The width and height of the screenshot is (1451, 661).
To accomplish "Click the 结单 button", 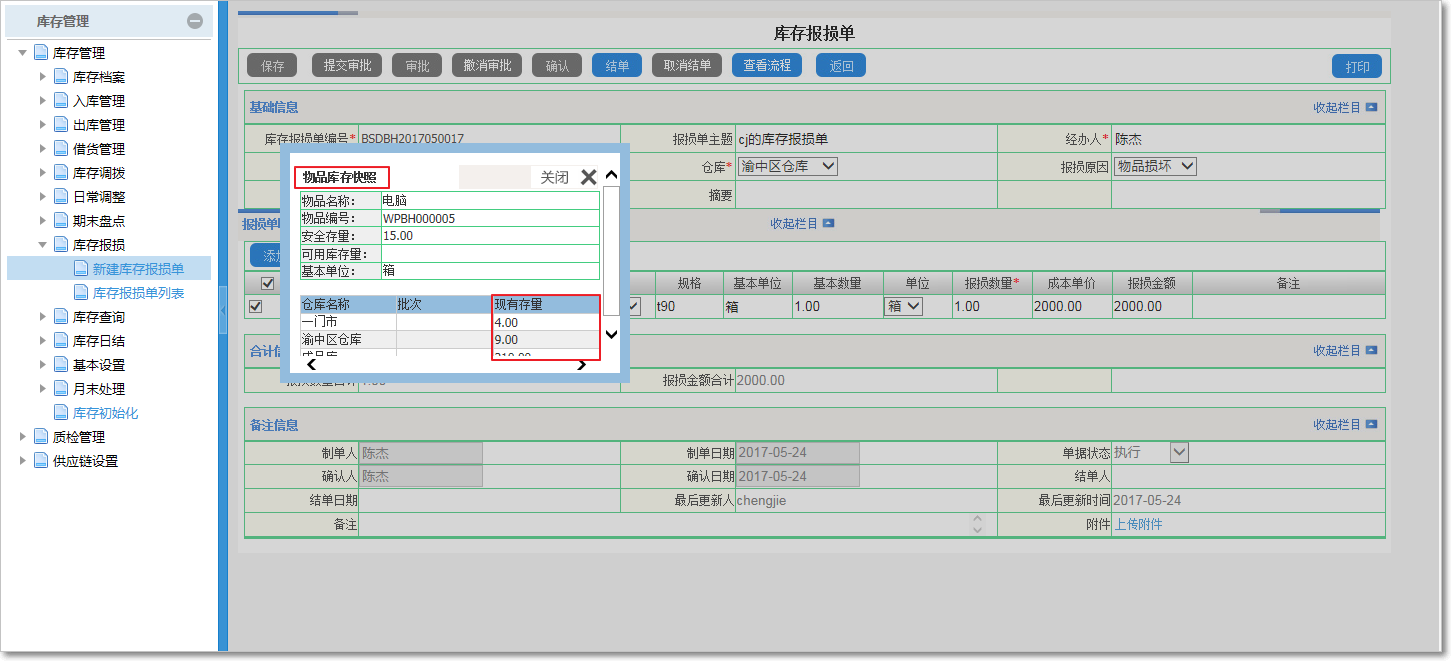I will (617, 66).
